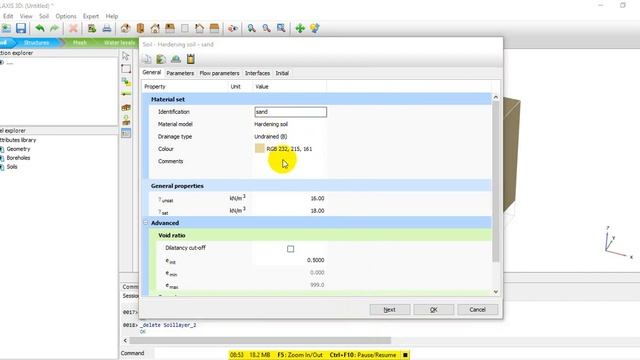This screenshot has width=640, height=360.
Task: Click the first document icon in soil dialog toolbar
Action: click(x=147, y=59)
